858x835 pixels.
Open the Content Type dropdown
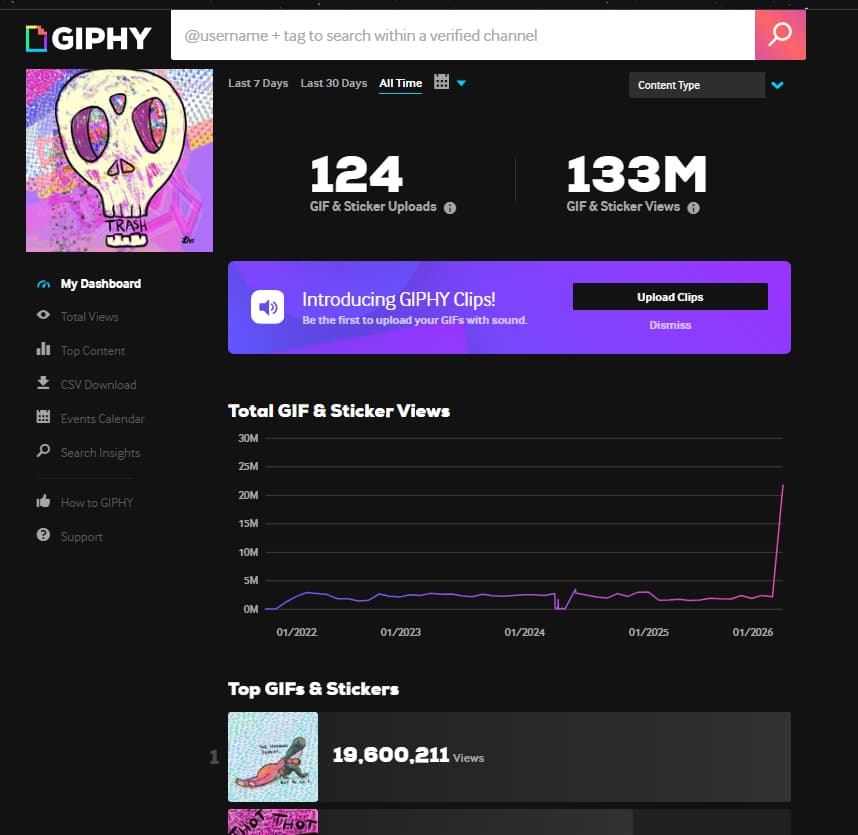point(697,85)
